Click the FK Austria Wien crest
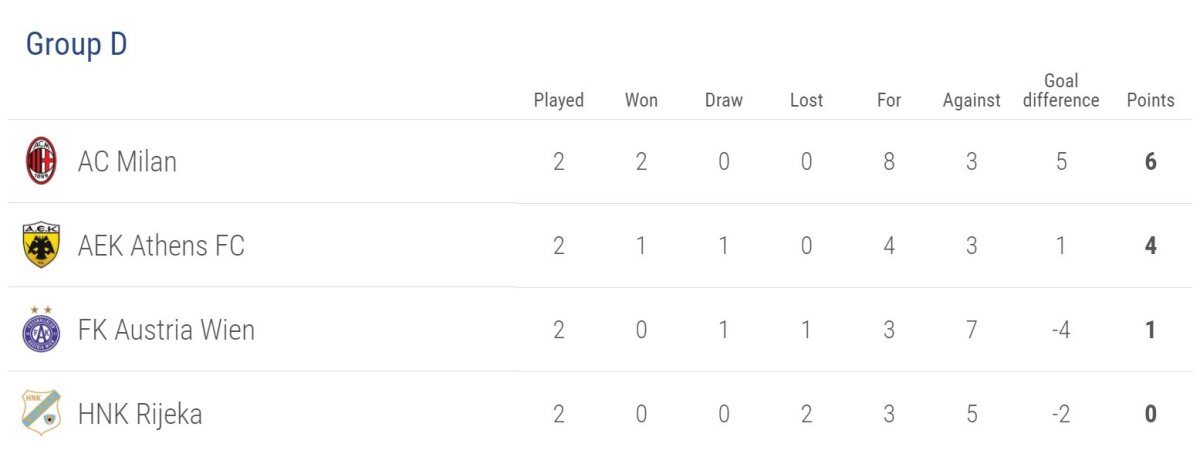 [41, 330]
